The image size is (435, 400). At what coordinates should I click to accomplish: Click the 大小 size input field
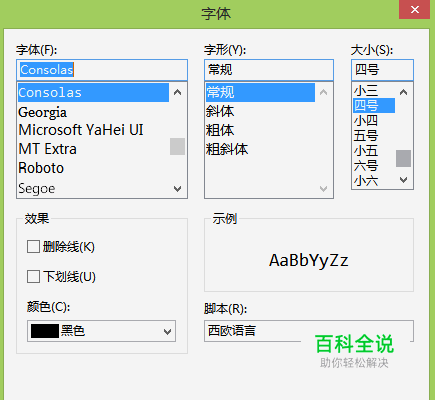click(x=382, y=70)
